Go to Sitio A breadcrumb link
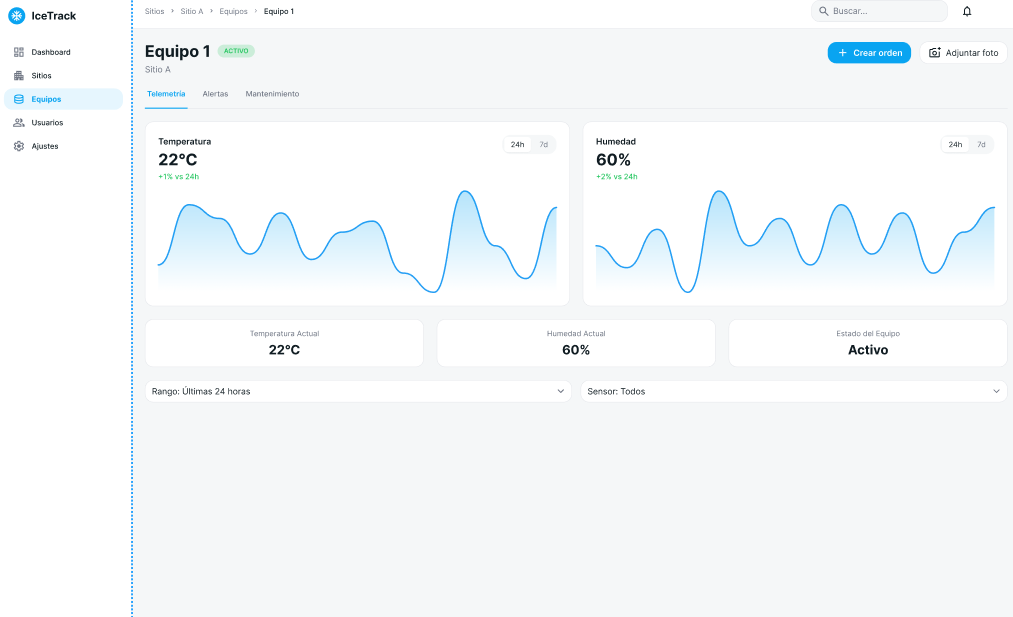1013x617 pixels. click(191, 11)
